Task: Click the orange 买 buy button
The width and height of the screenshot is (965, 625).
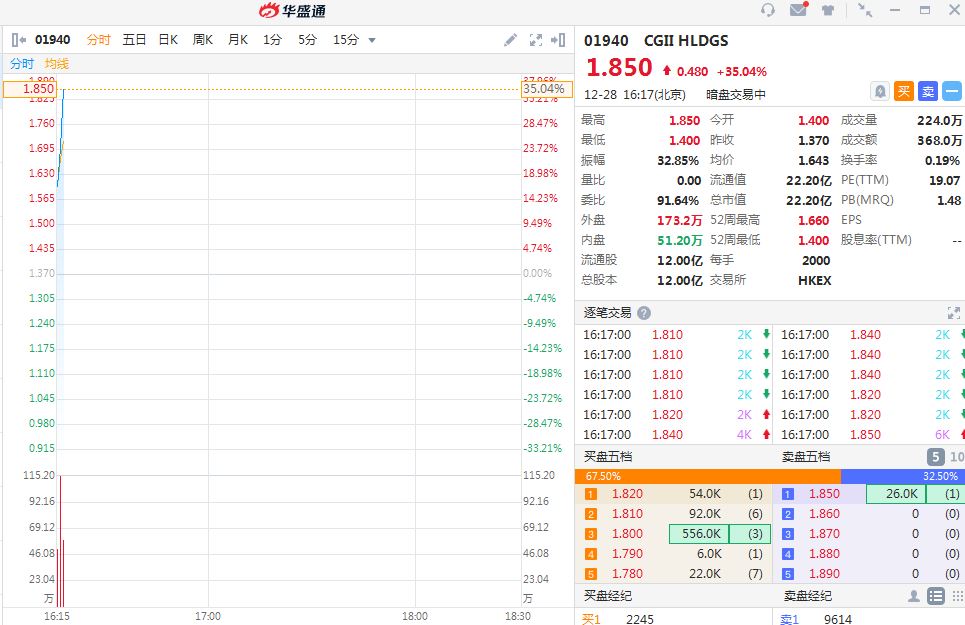Action: click(904, 91)
